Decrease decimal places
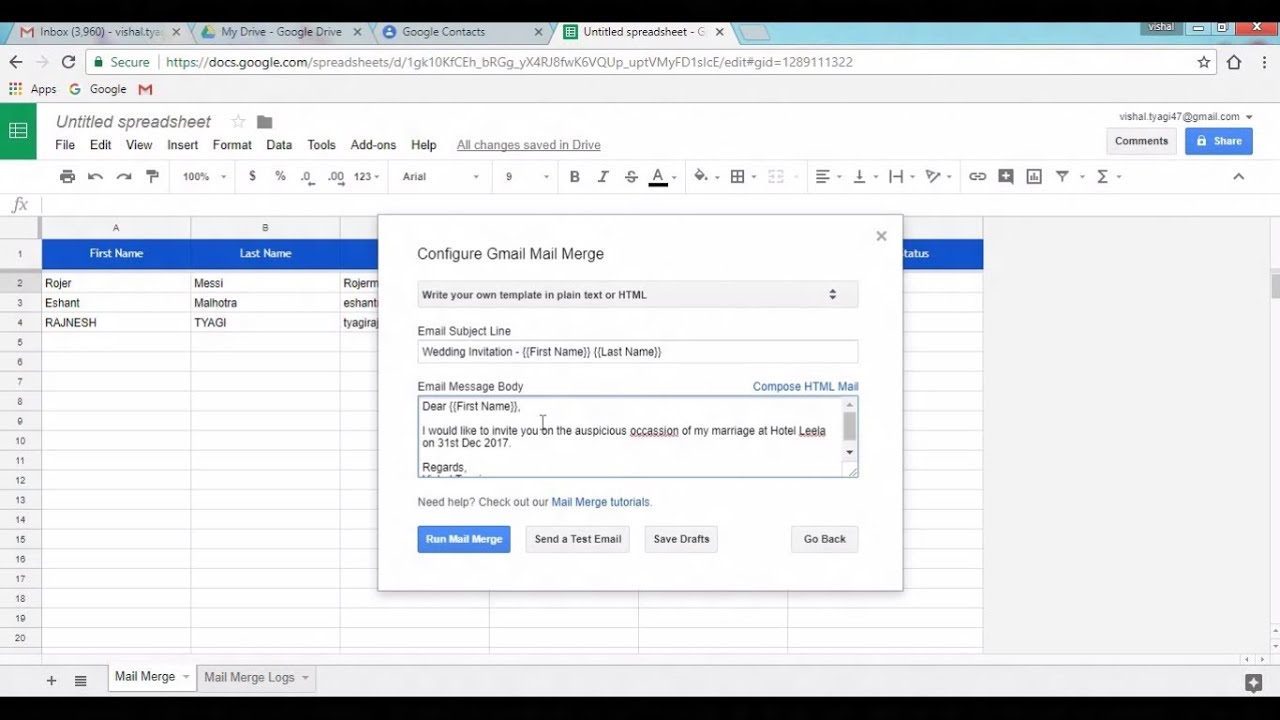The width and height of the screenshot is (1280, 720). pyautogui.click(x=307, y=176)
